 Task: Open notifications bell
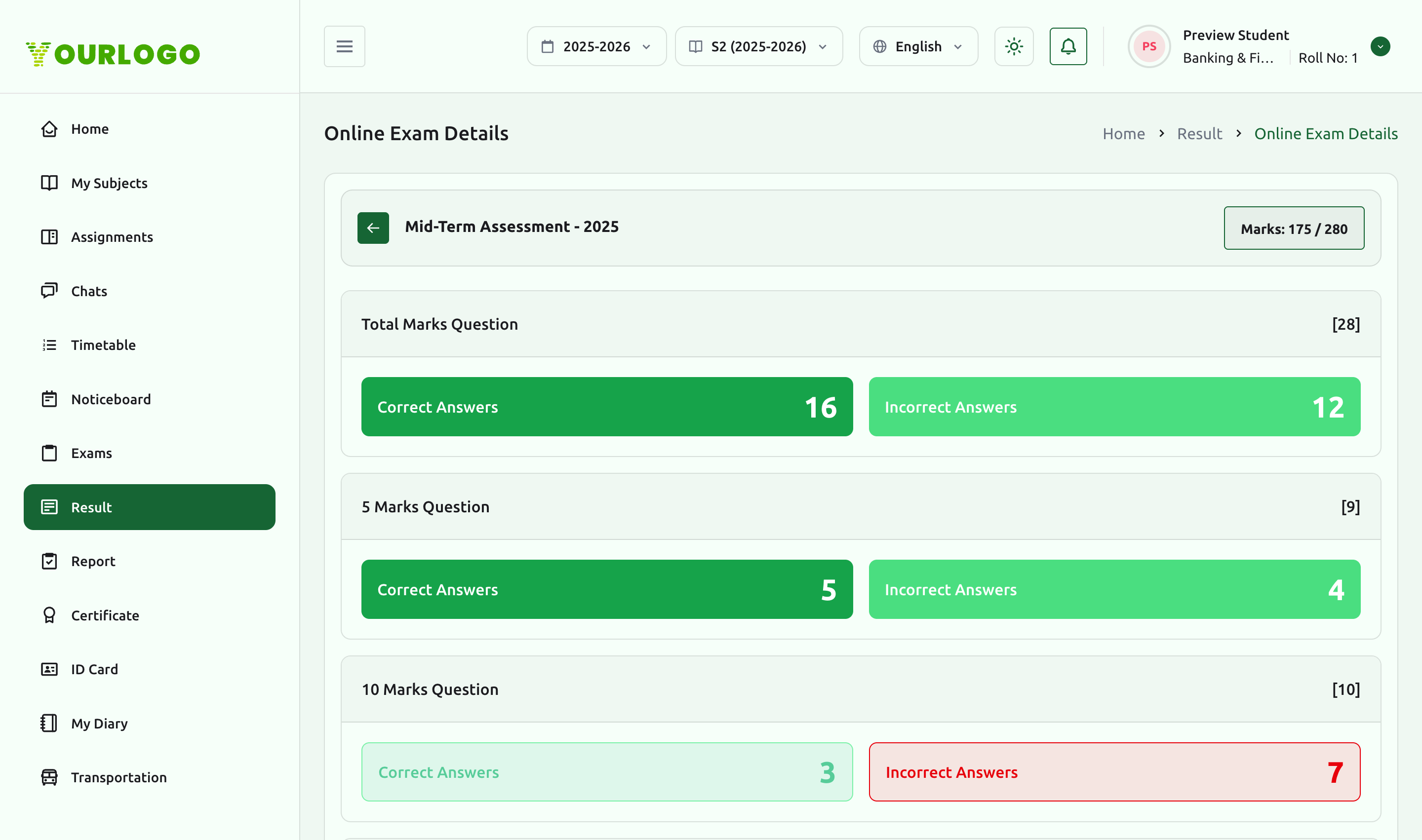click(x=1068, y=46)
